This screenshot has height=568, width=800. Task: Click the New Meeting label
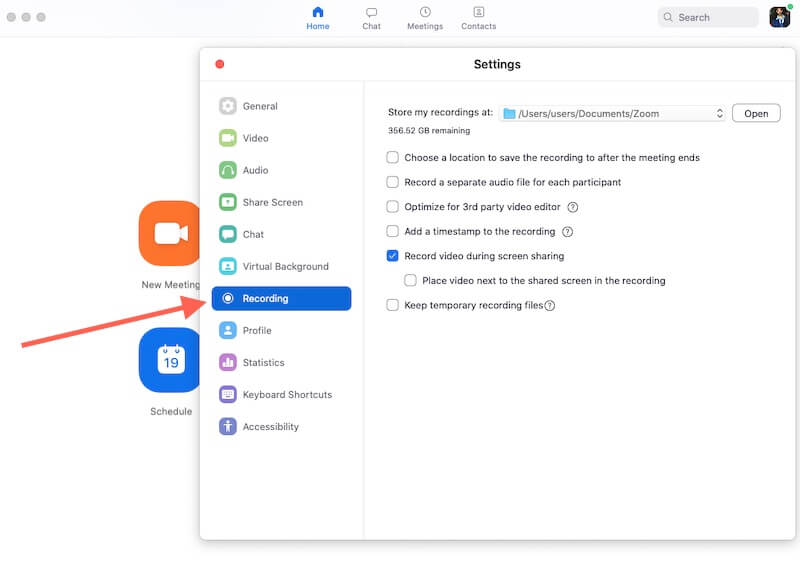tap(170, 285)
